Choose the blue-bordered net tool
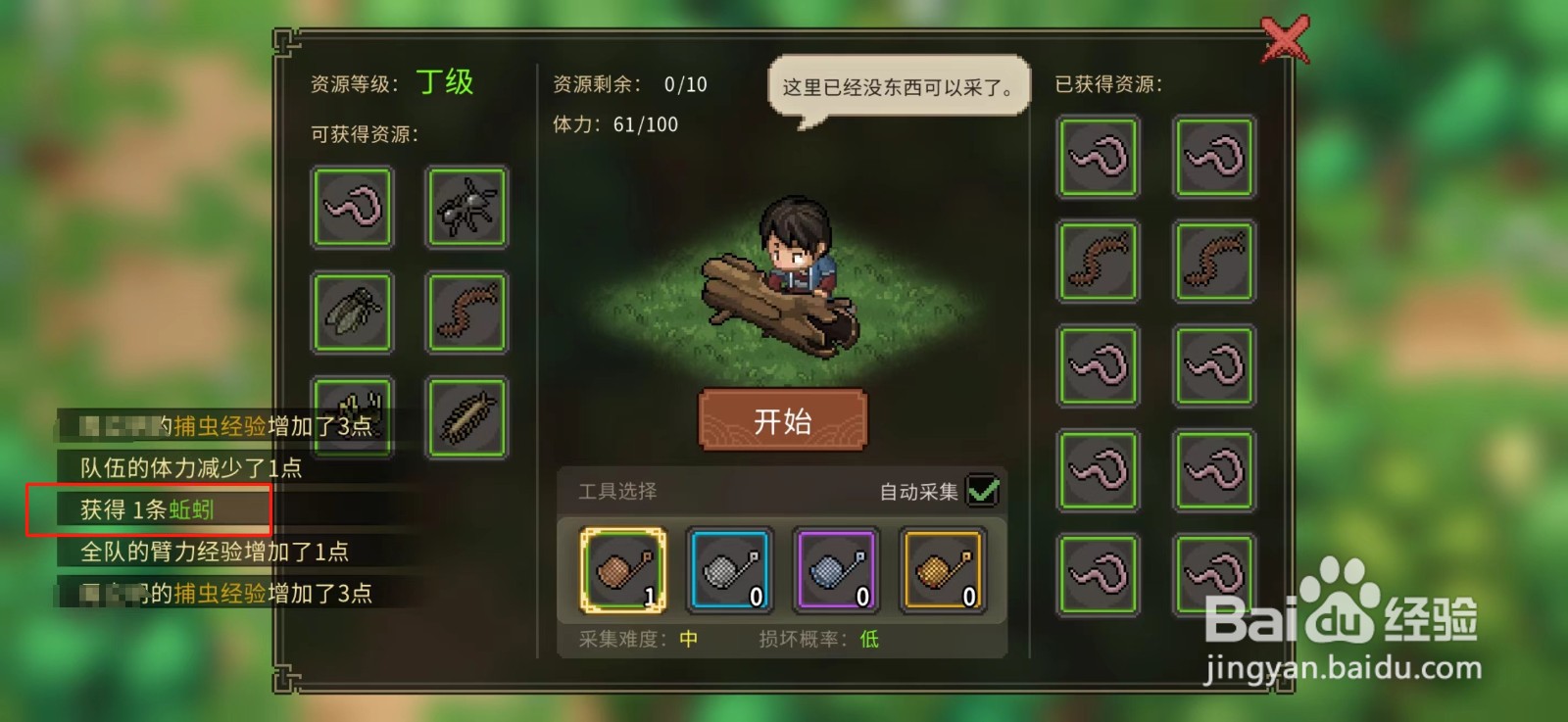 pos(729,570)
